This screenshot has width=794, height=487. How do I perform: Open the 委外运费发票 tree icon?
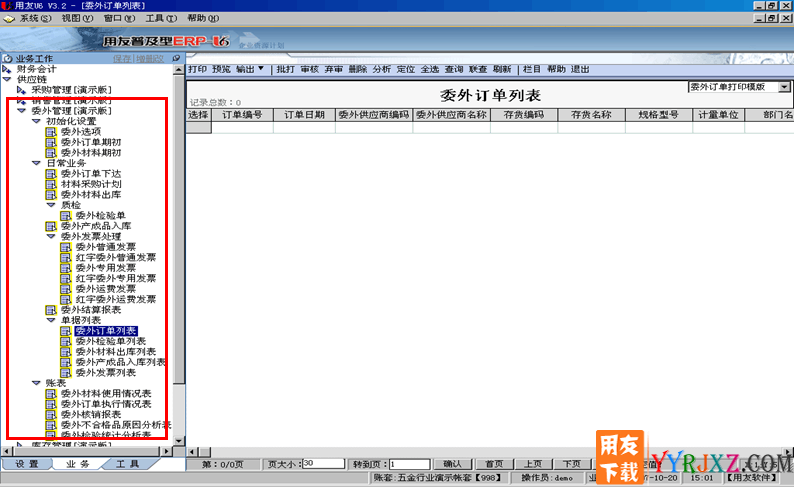pos(66,289)
